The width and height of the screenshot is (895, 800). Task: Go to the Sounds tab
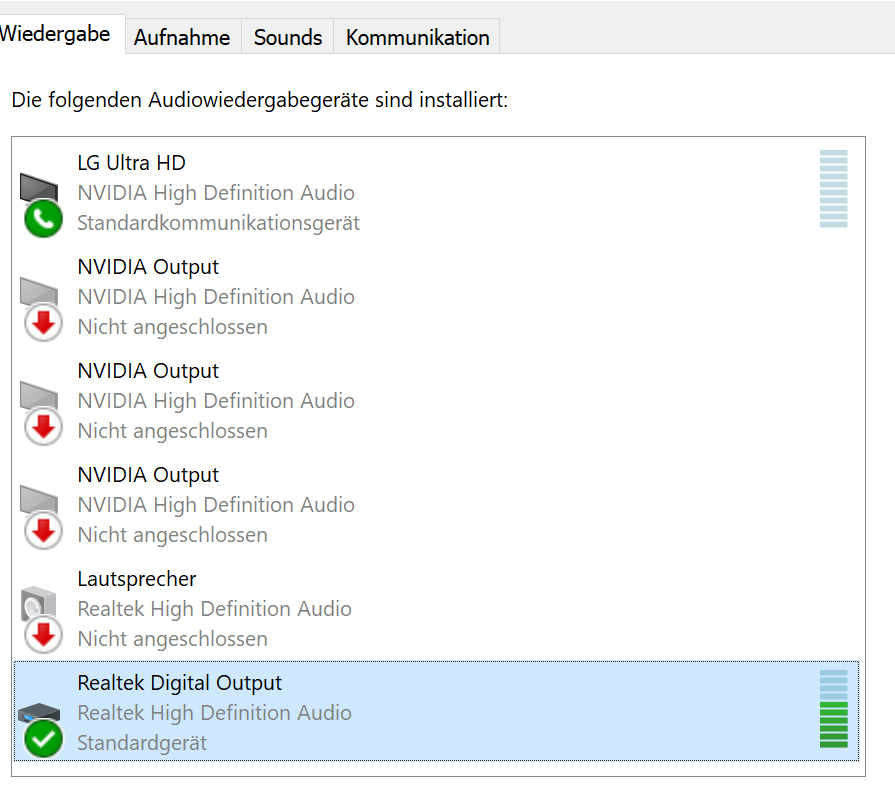[x=288, y=37]
